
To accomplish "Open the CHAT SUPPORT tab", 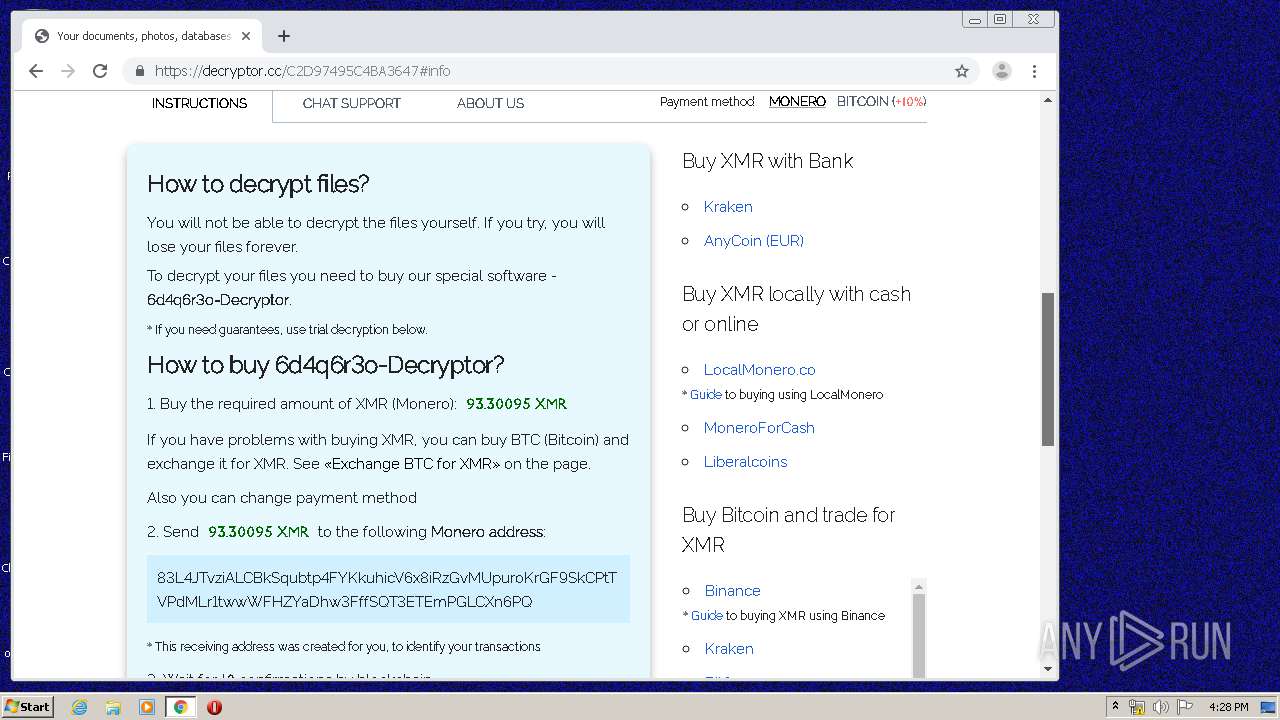I will tap(351, 103).
